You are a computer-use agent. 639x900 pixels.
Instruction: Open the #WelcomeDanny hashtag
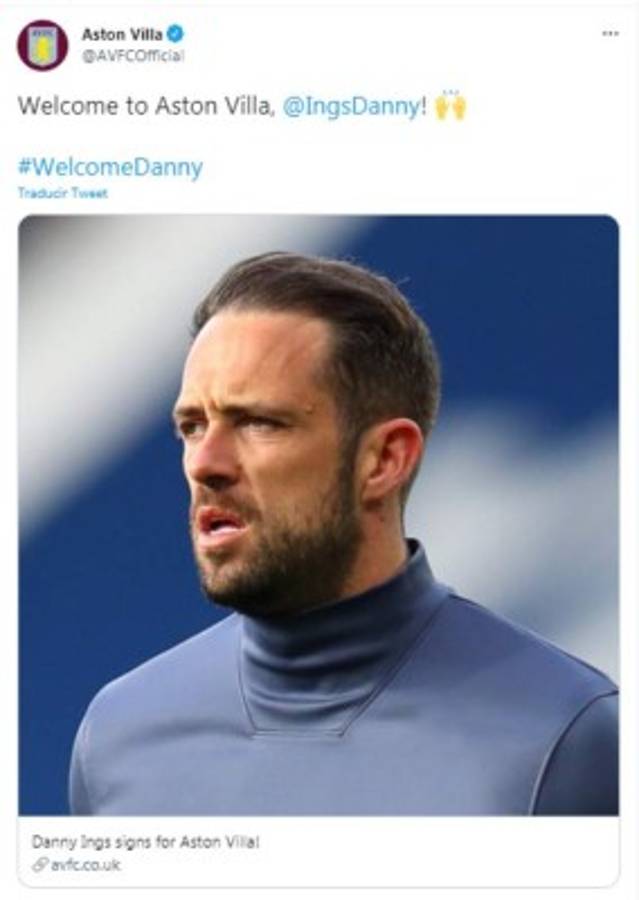pyautogui.click(x=110, y=168)
